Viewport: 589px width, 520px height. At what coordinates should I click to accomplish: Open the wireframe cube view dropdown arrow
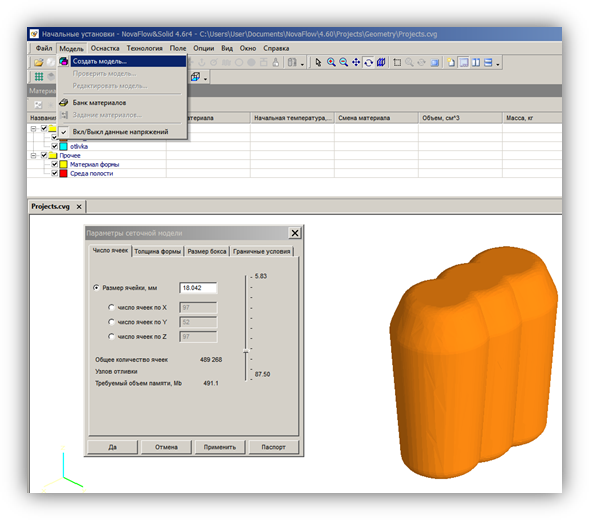(x=205, y=79)
